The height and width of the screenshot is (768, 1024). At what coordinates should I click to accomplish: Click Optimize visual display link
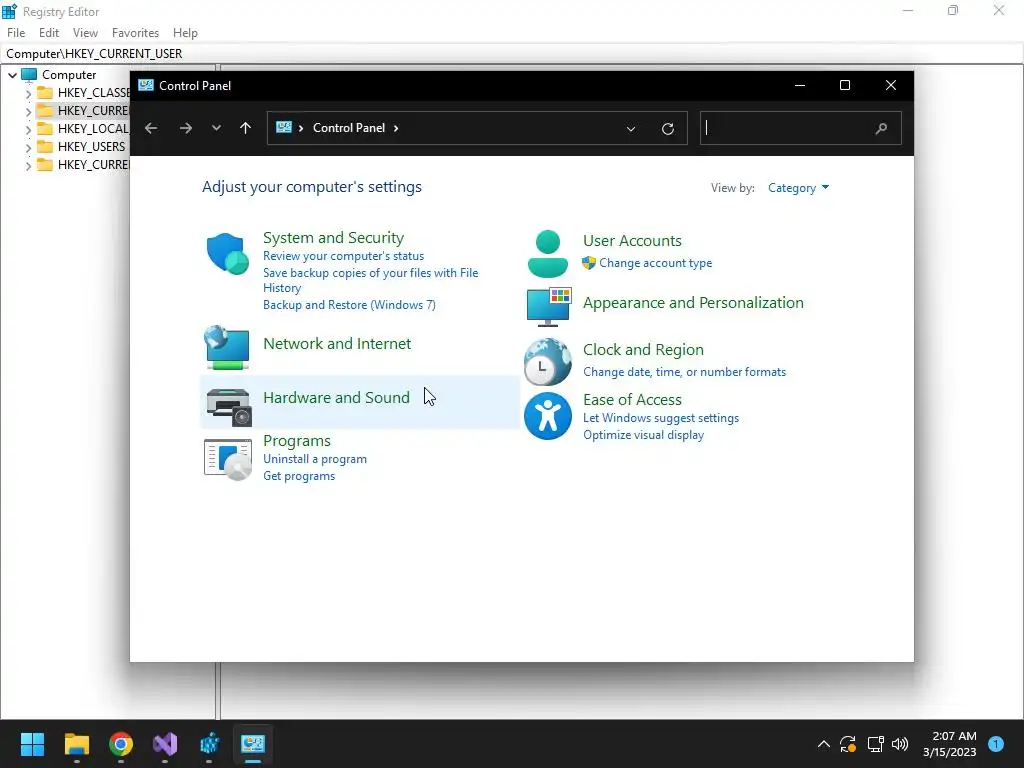coord(643,435)
